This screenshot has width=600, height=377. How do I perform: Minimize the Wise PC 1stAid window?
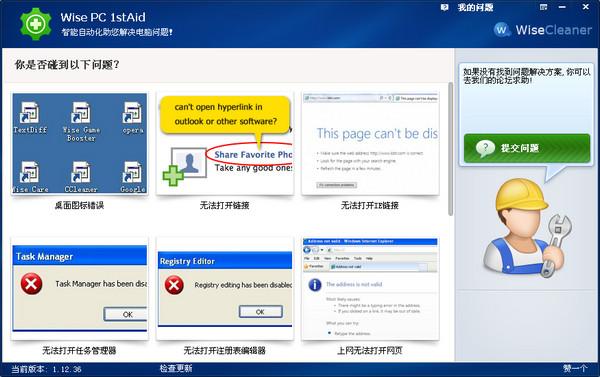562,7
